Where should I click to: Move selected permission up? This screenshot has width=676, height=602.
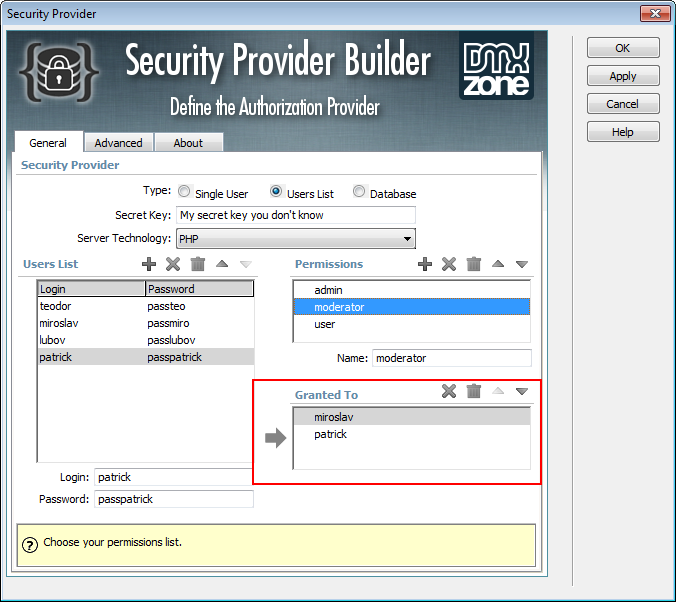498,263
